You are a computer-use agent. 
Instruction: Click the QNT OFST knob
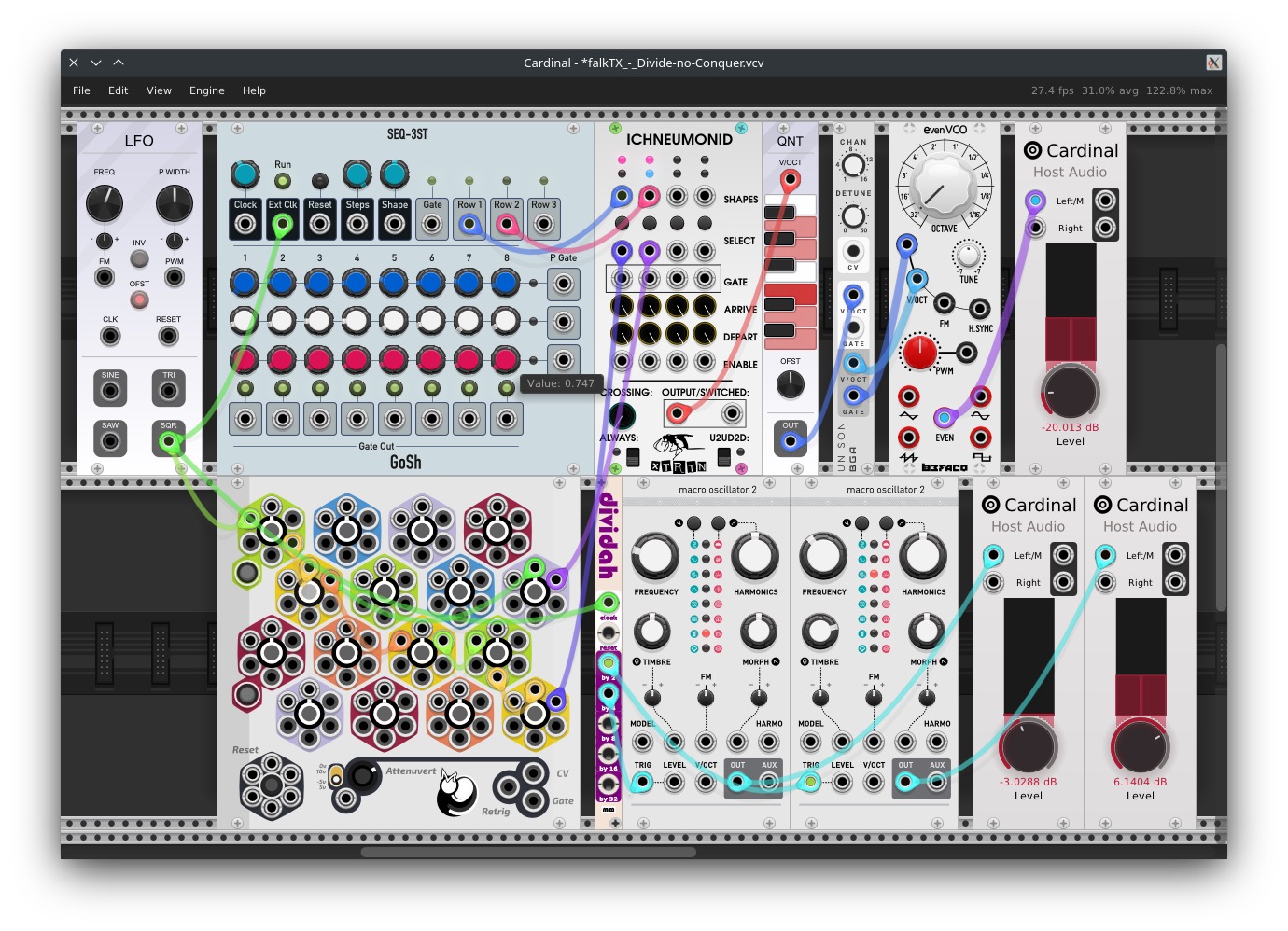coord(790,384)
